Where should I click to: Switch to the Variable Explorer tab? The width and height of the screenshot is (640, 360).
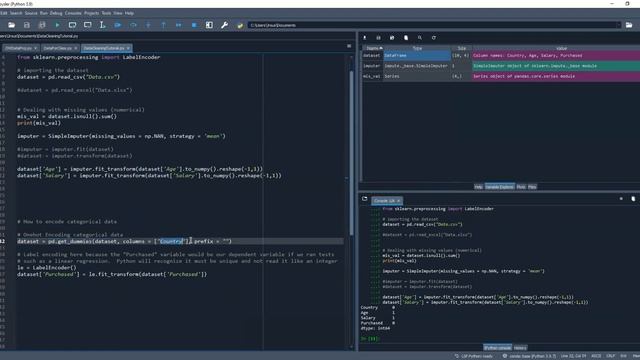[x=500, y=187]
